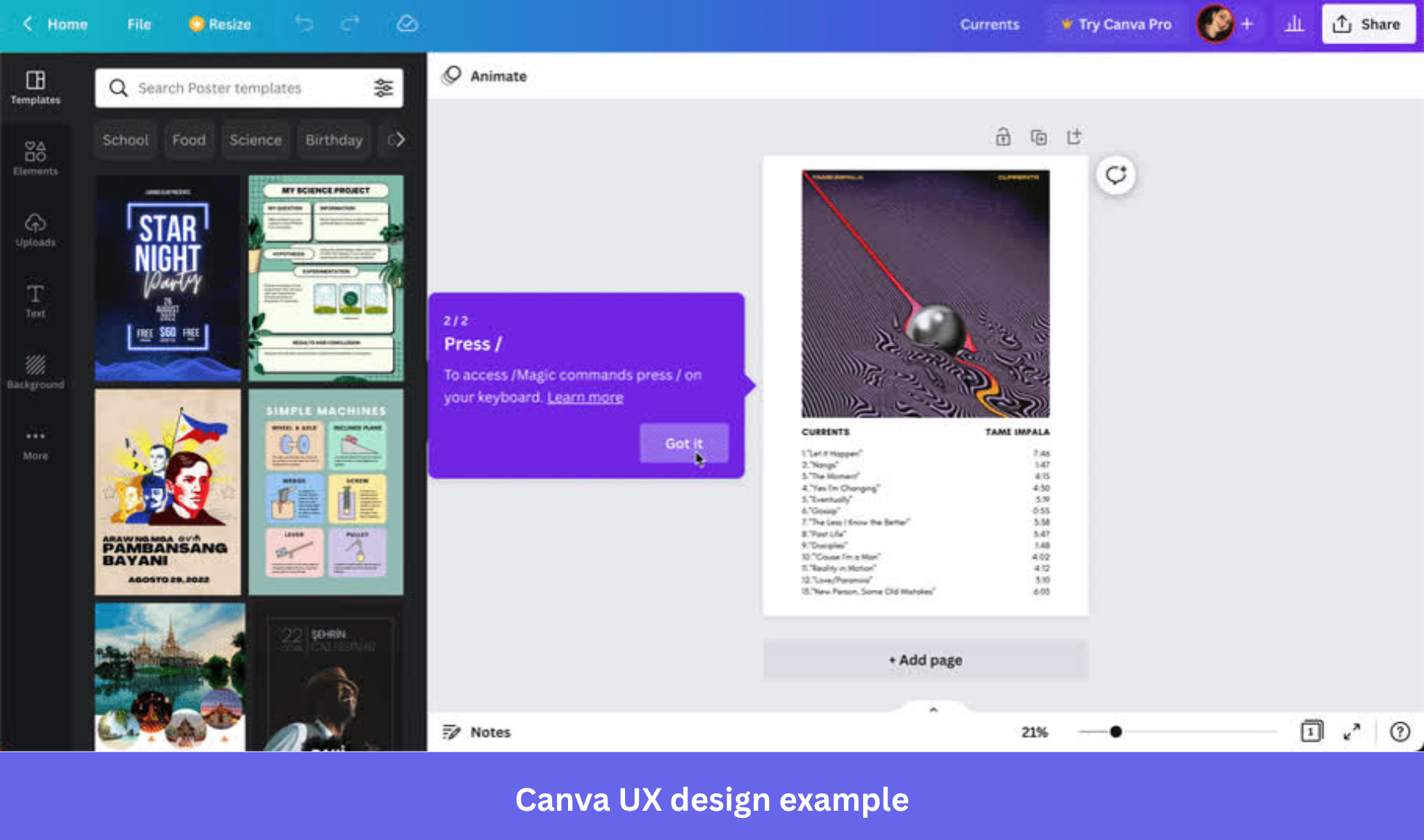Dismiss the tip with Got it
Viewport: 1424px width, 840px height.
click(683, 443)
